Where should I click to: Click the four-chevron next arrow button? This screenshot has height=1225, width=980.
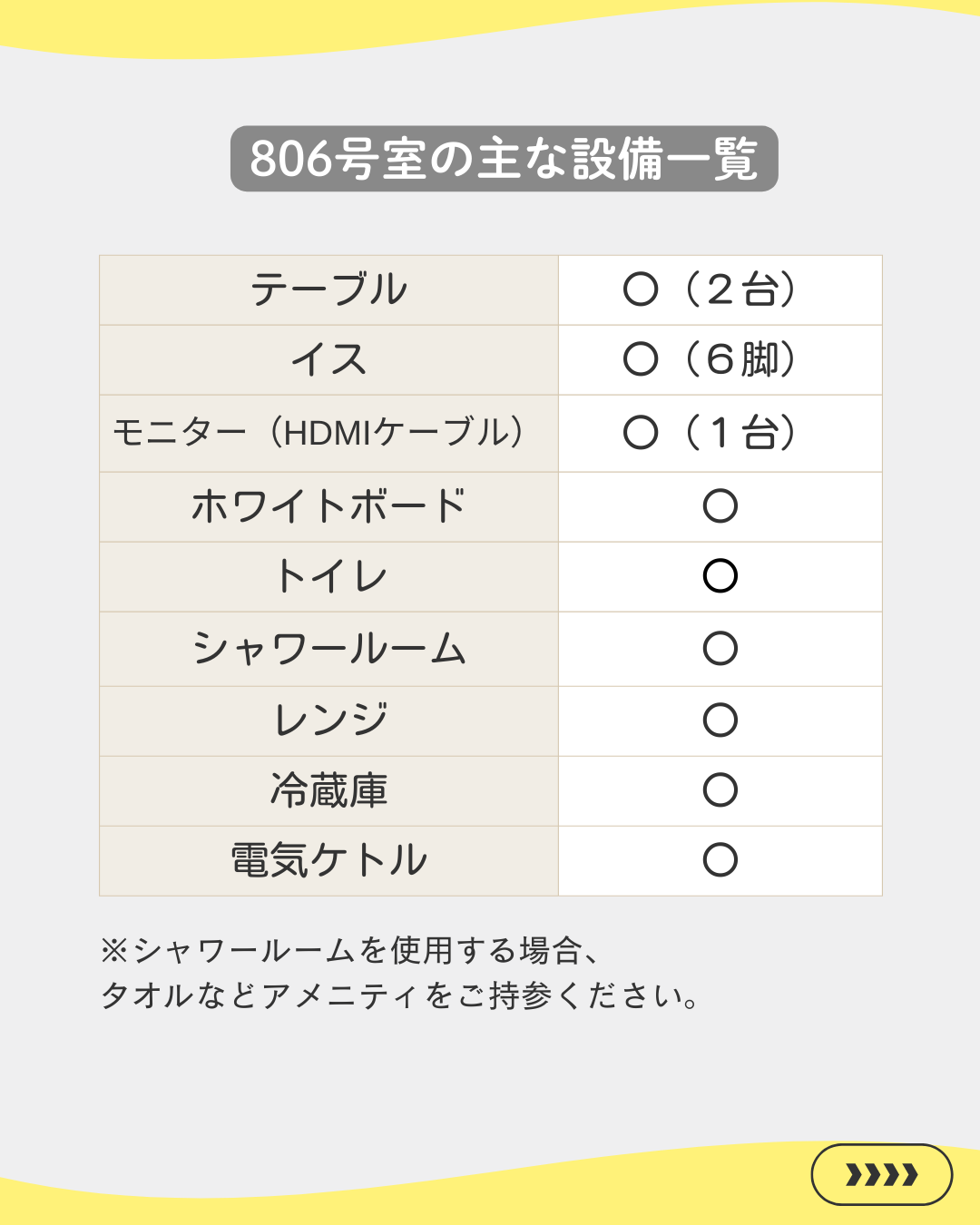pos(881,1174)
